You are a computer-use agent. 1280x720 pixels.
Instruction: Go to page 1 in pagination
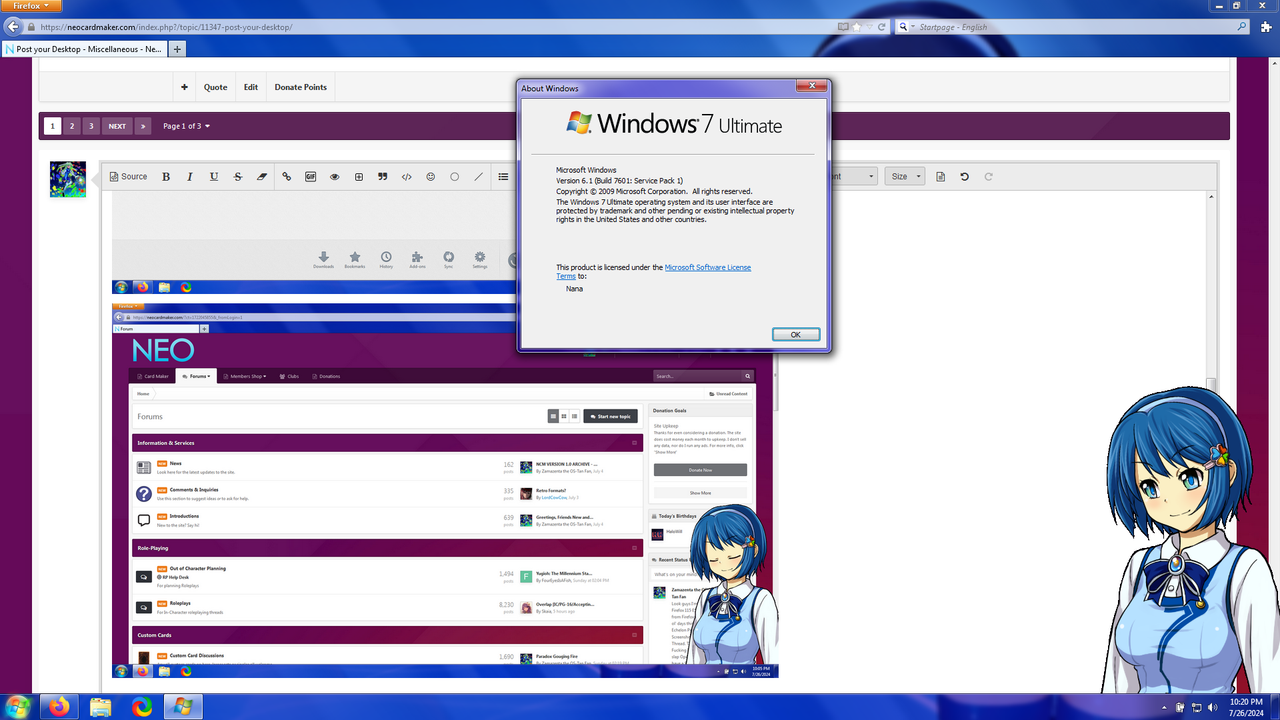point(53,126)
